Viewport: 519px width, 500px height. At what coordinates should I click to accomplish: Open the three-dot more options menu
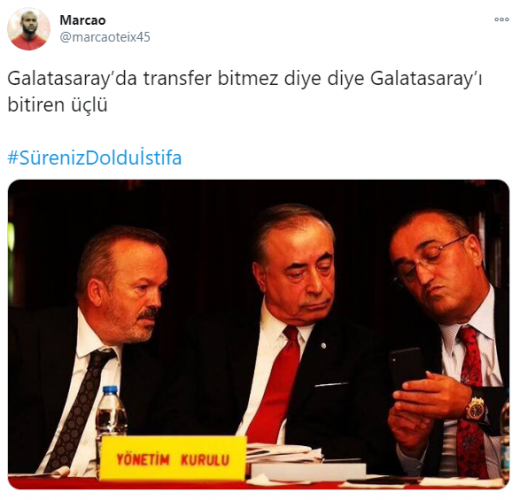point(501,20)
